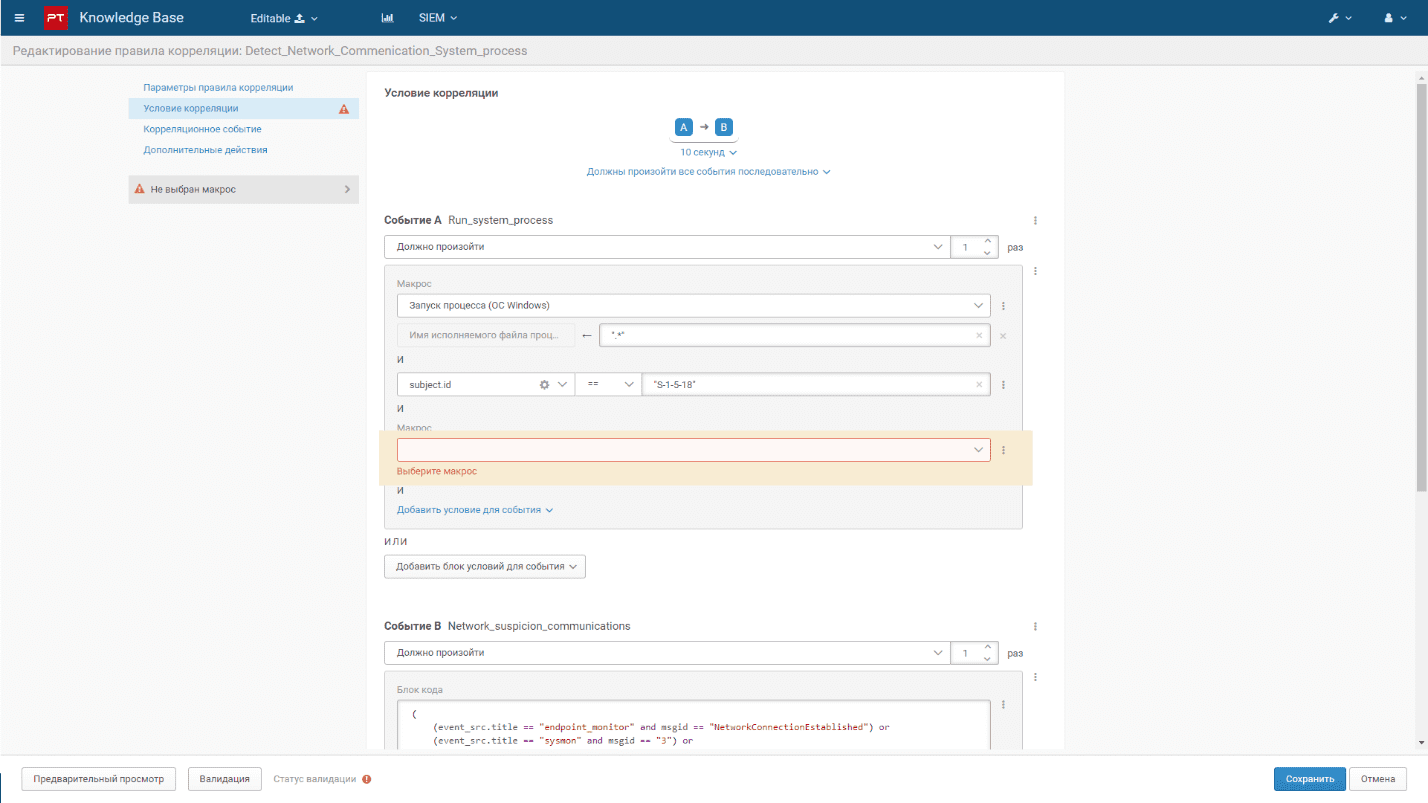Open options menu for the empty macro
The image size is (1428, 803).
[1003, 450]
